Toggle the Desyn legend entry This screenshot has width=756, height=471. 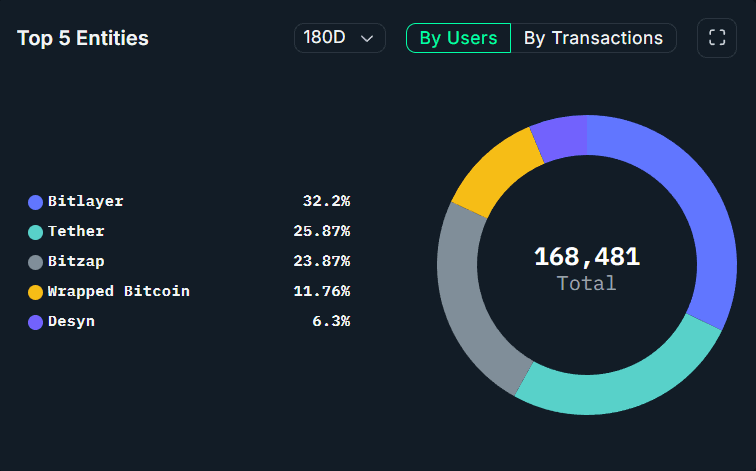pyautogui.click(x=72, y=321)
